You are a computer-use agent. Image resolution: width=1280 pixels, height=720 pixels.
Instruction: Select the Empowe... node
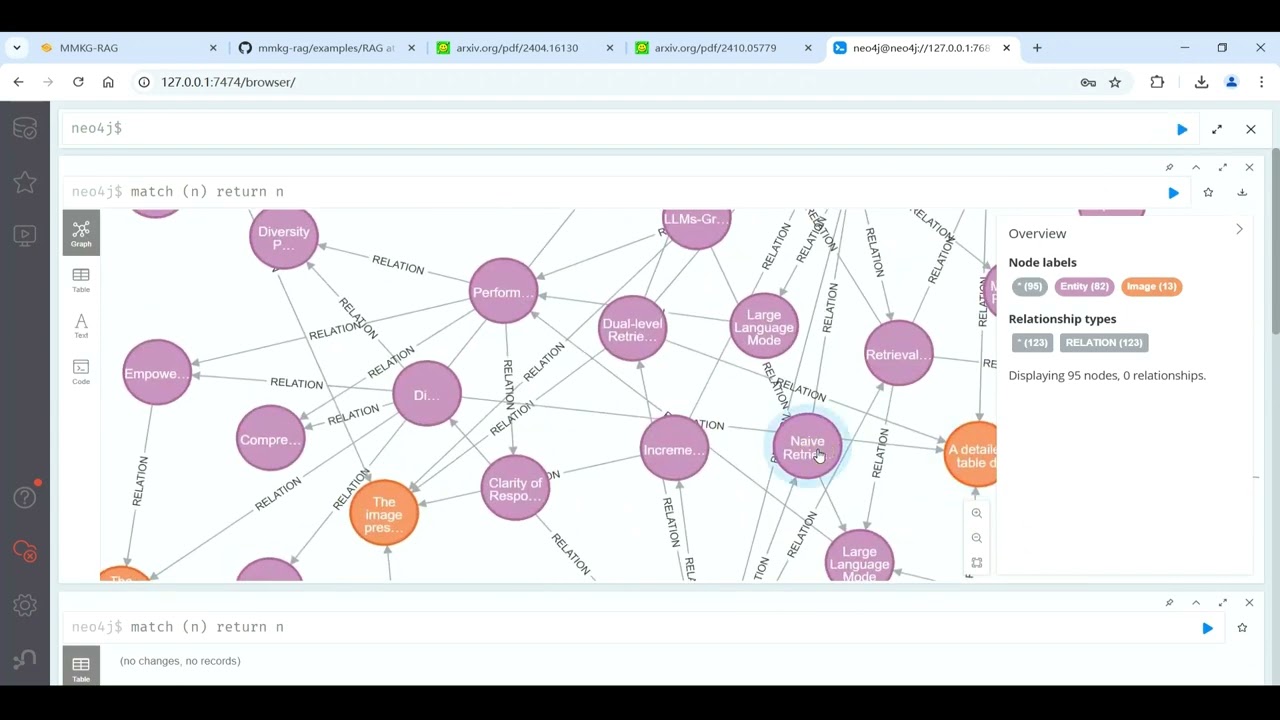pos(157,373)
